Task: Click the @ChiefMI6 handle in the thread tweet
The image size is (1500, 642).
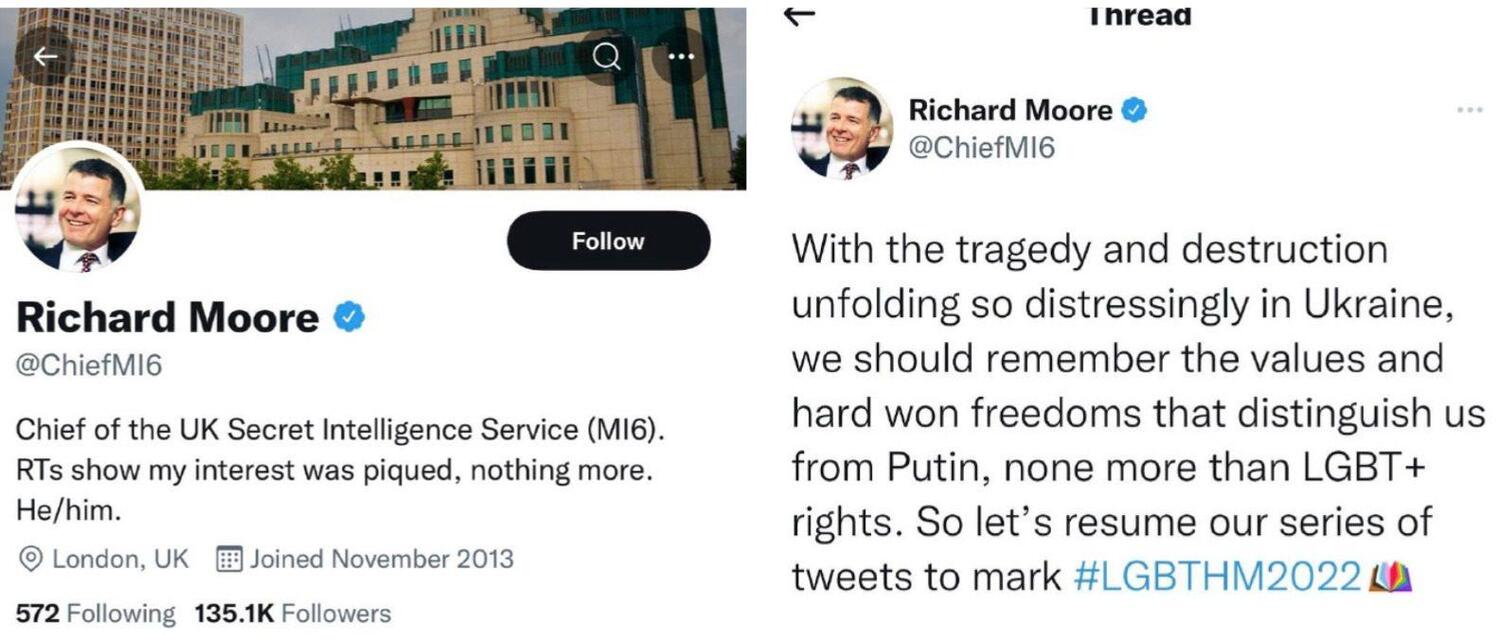Action: [x=981, y=149]
